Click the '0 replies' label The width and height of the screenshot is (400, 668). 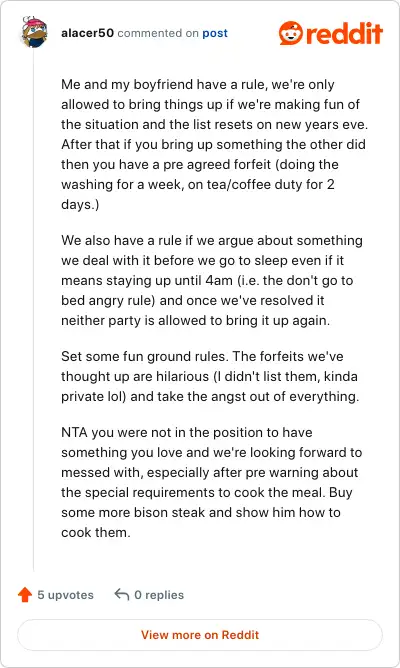159,595
